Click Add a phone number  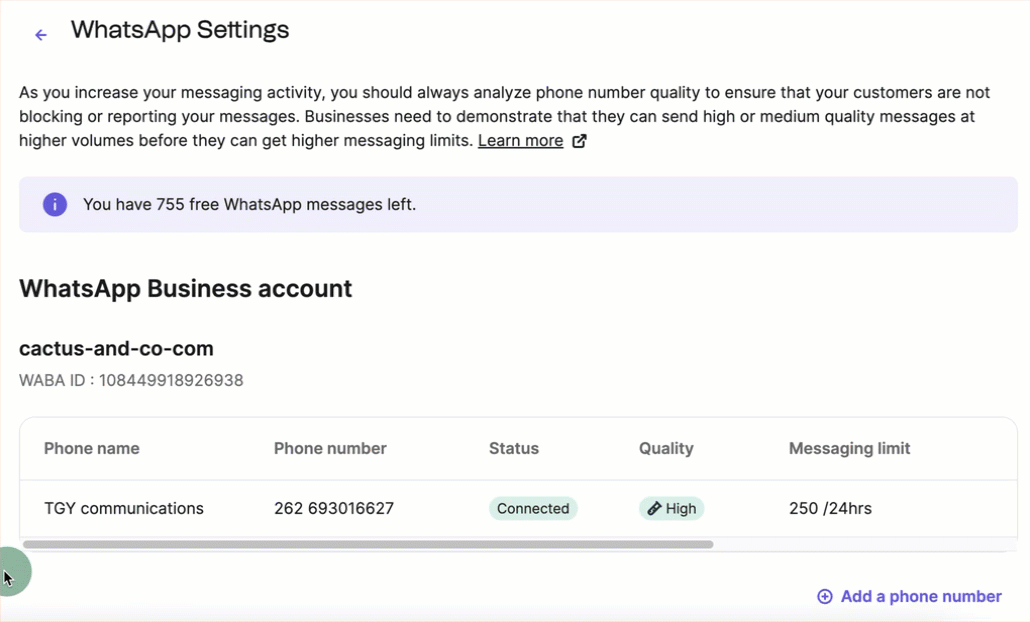(920, 596)
